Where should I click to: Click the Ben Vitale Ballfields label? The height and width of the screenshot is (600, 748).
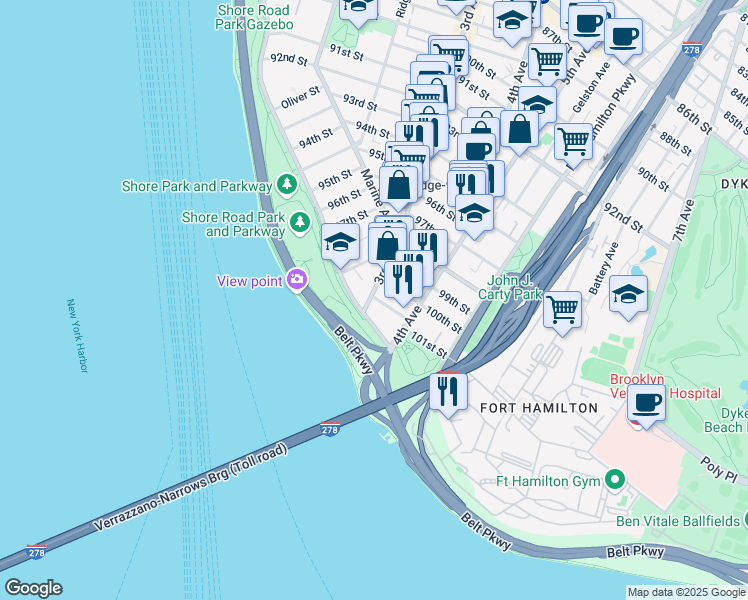[677, 521]
